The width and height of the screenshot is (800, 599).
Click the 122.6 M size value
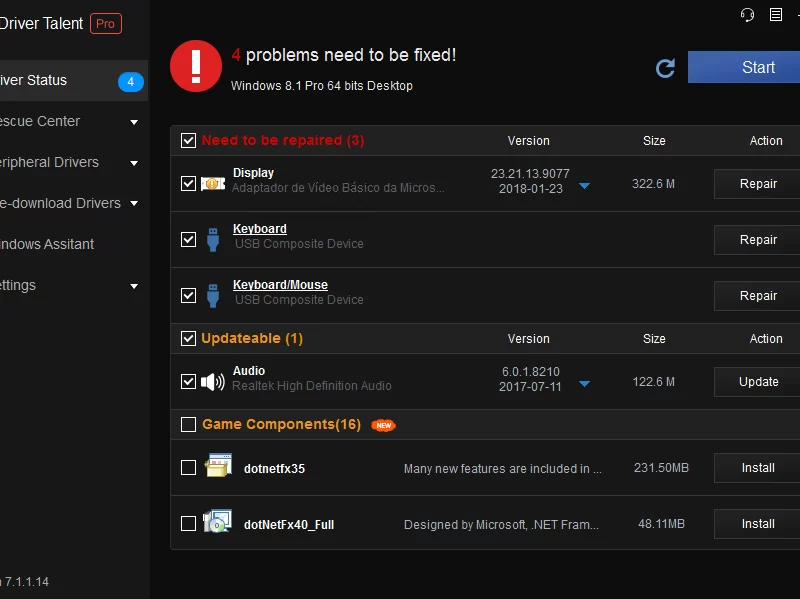pos(653,382)
